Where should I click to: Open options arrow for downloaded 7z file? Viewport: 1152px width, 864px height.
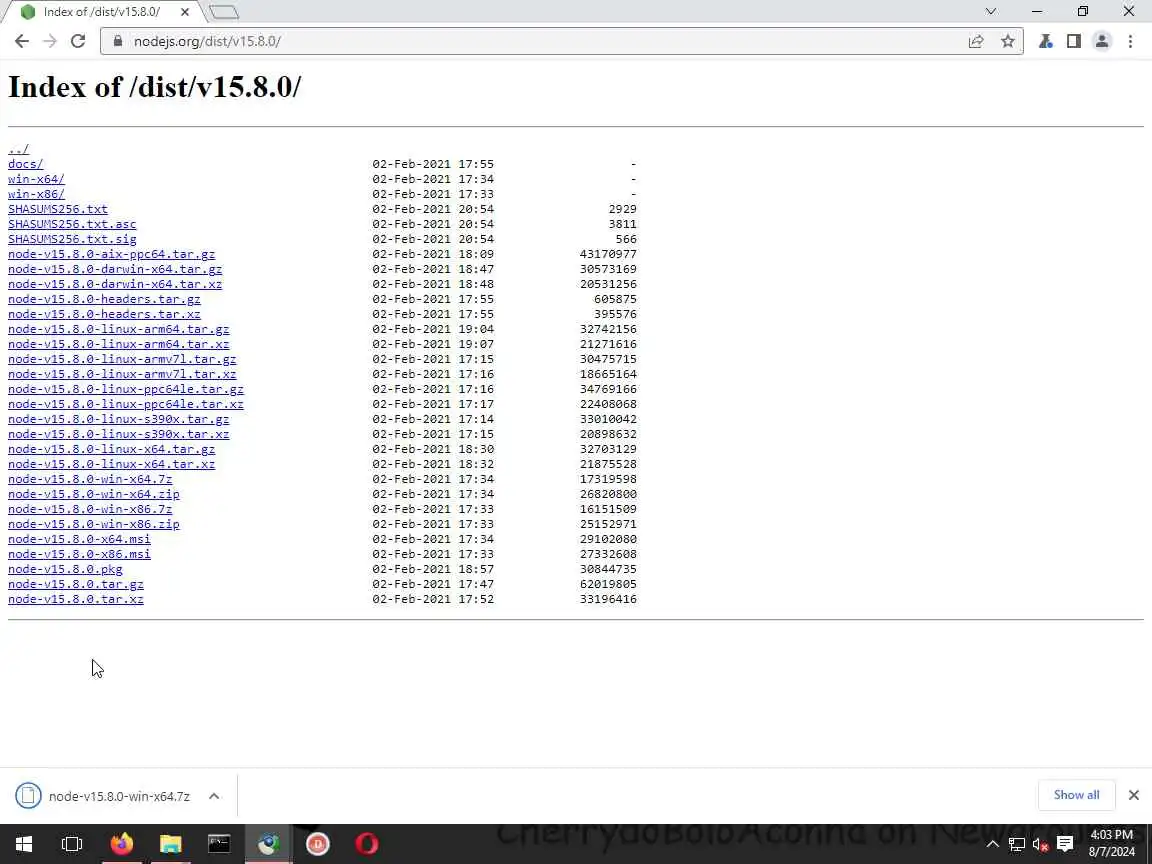coord(214,796)
